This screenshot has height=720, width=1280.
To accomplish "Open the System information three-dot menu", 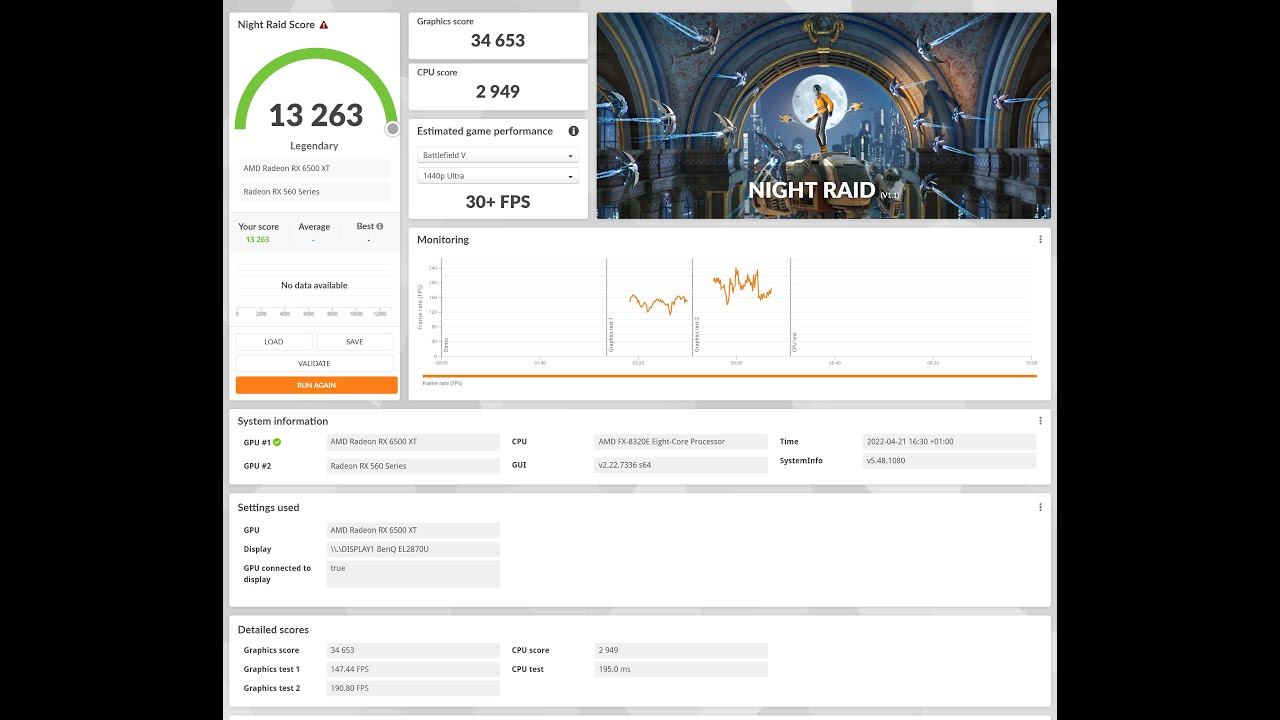I will tap(1040, 421).
